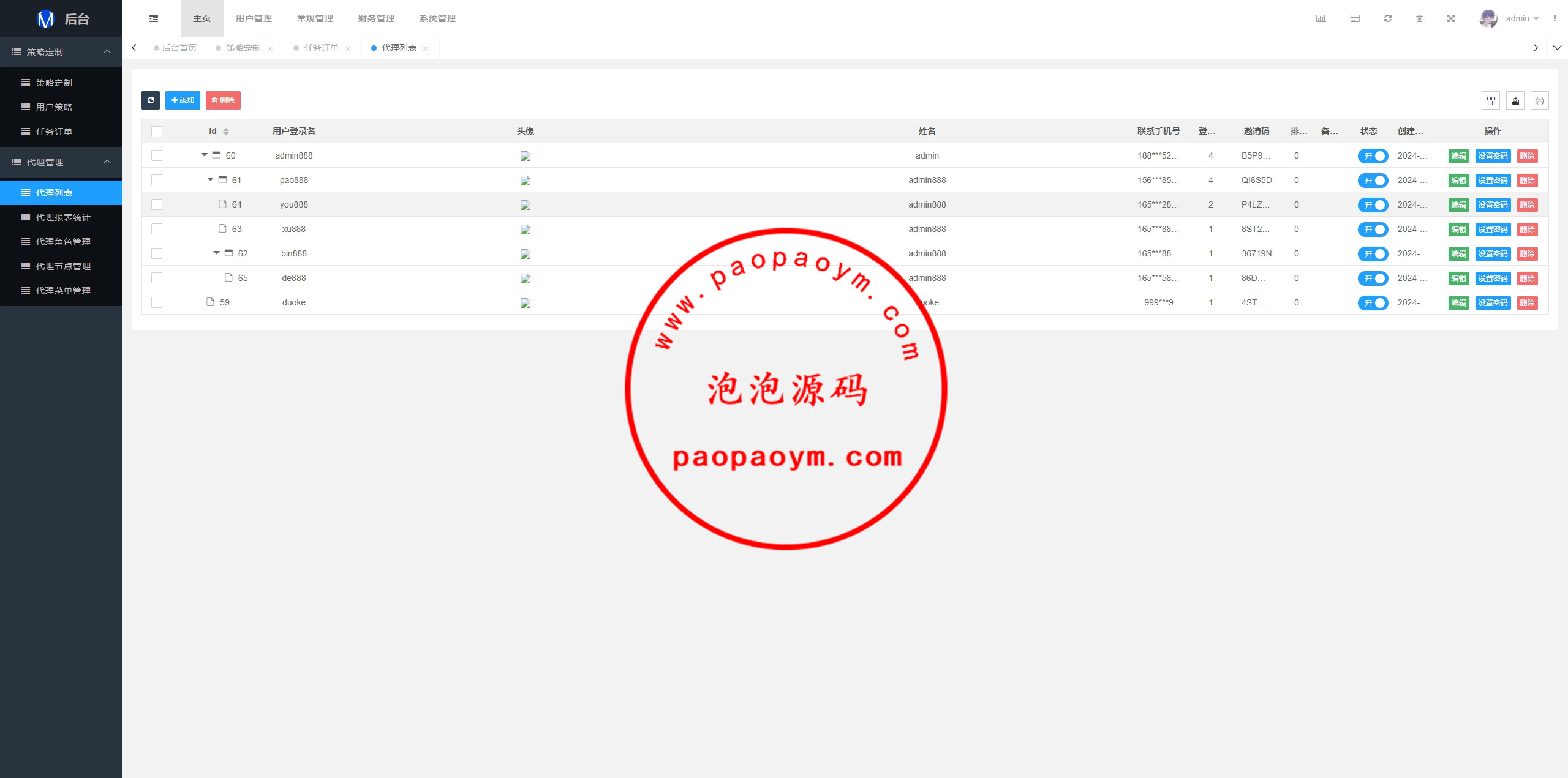Switch to 后台首页 tab
The height and width of the screenshot is (778, 1568).
[x=175, y=48]
